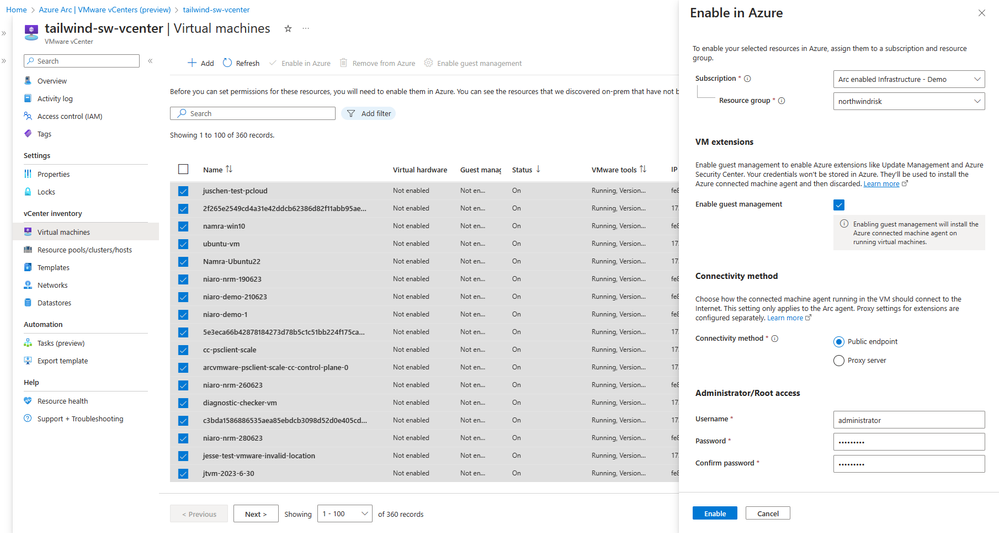Click the Enable button
Viewport: 999px width, 533px height.
tap(715, 513)
